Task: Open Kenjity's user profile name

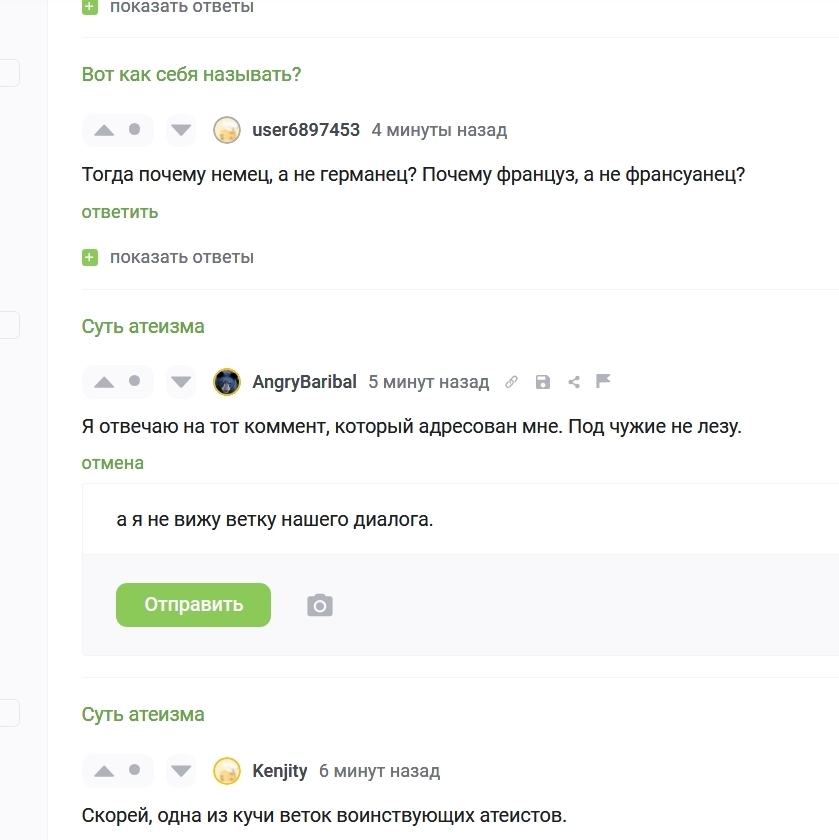Action: (x=280, y=771)
